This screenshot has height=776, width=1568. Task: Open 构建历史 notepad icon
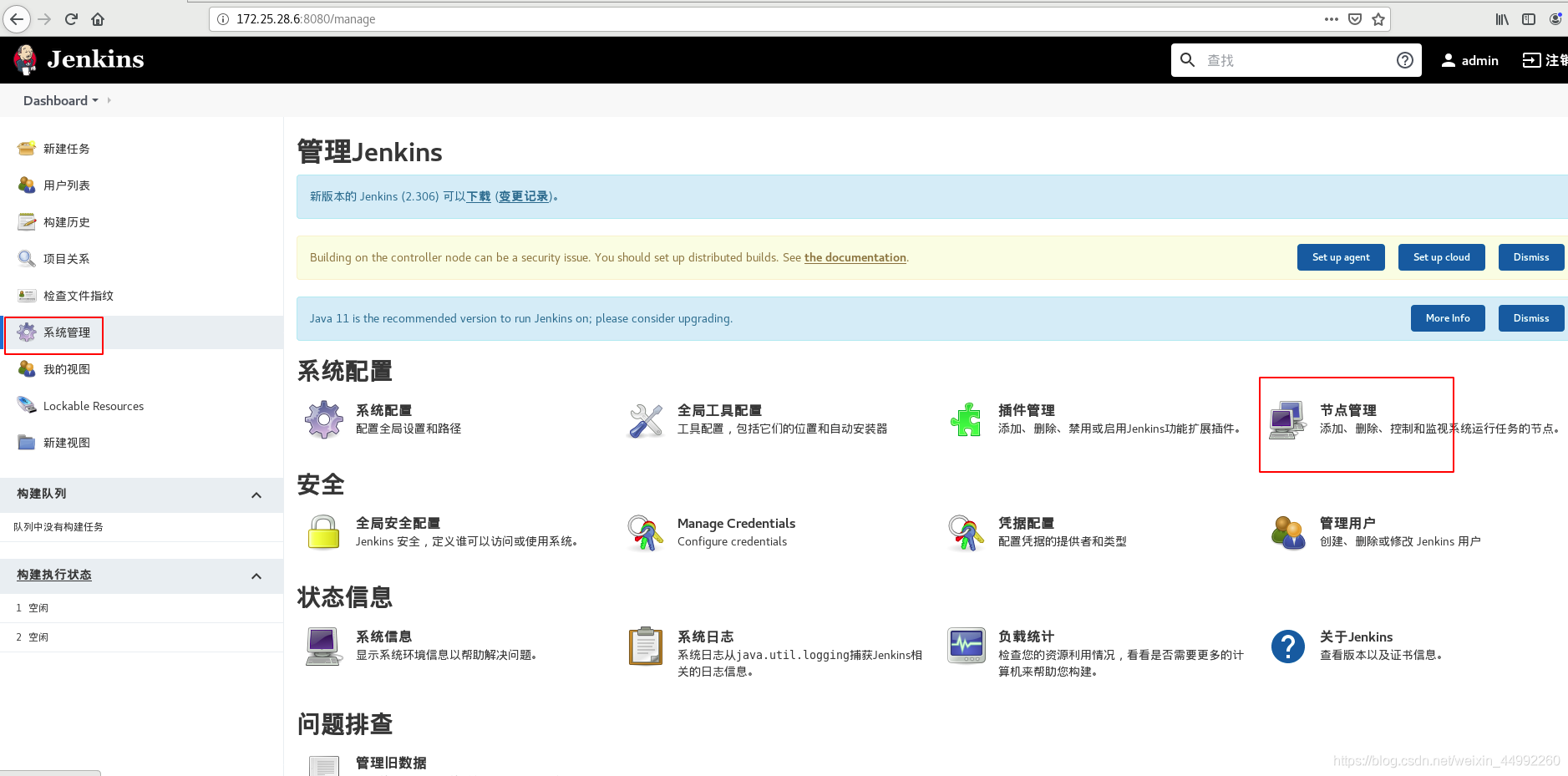click(x=27, y=222)
